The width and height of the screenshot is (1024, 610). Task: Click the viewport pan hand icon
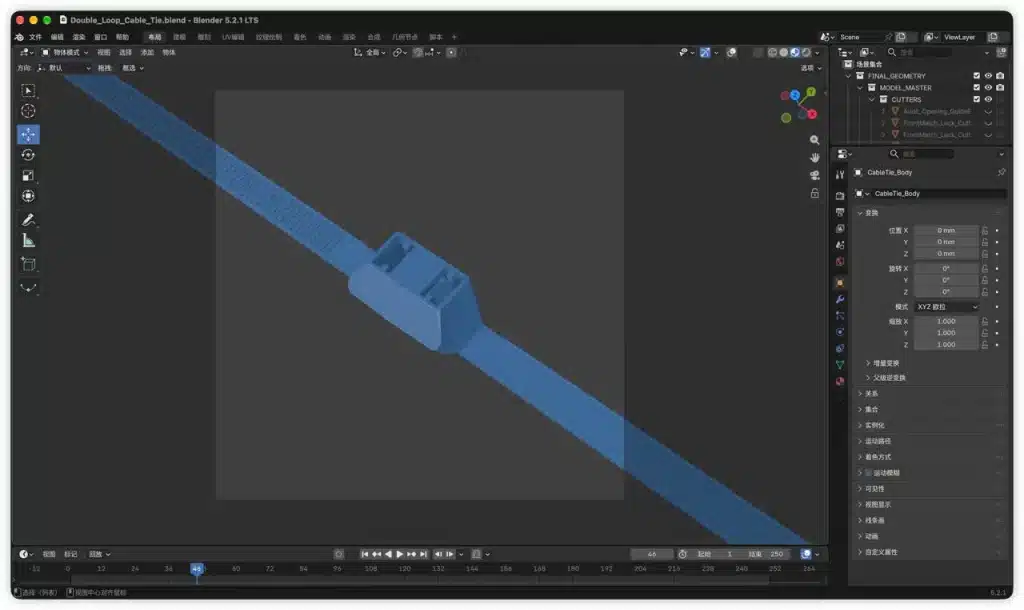pyautogui.click(x=814, y=157)
